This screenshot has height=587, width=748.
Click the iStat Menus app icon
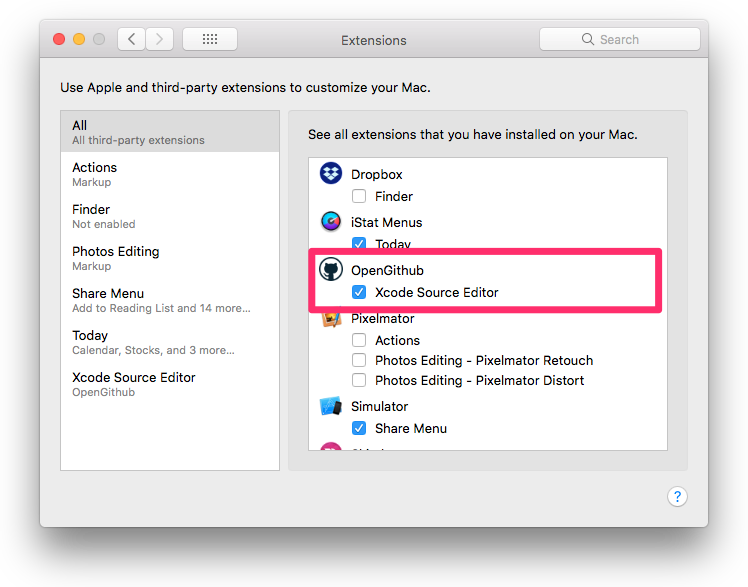331,221
